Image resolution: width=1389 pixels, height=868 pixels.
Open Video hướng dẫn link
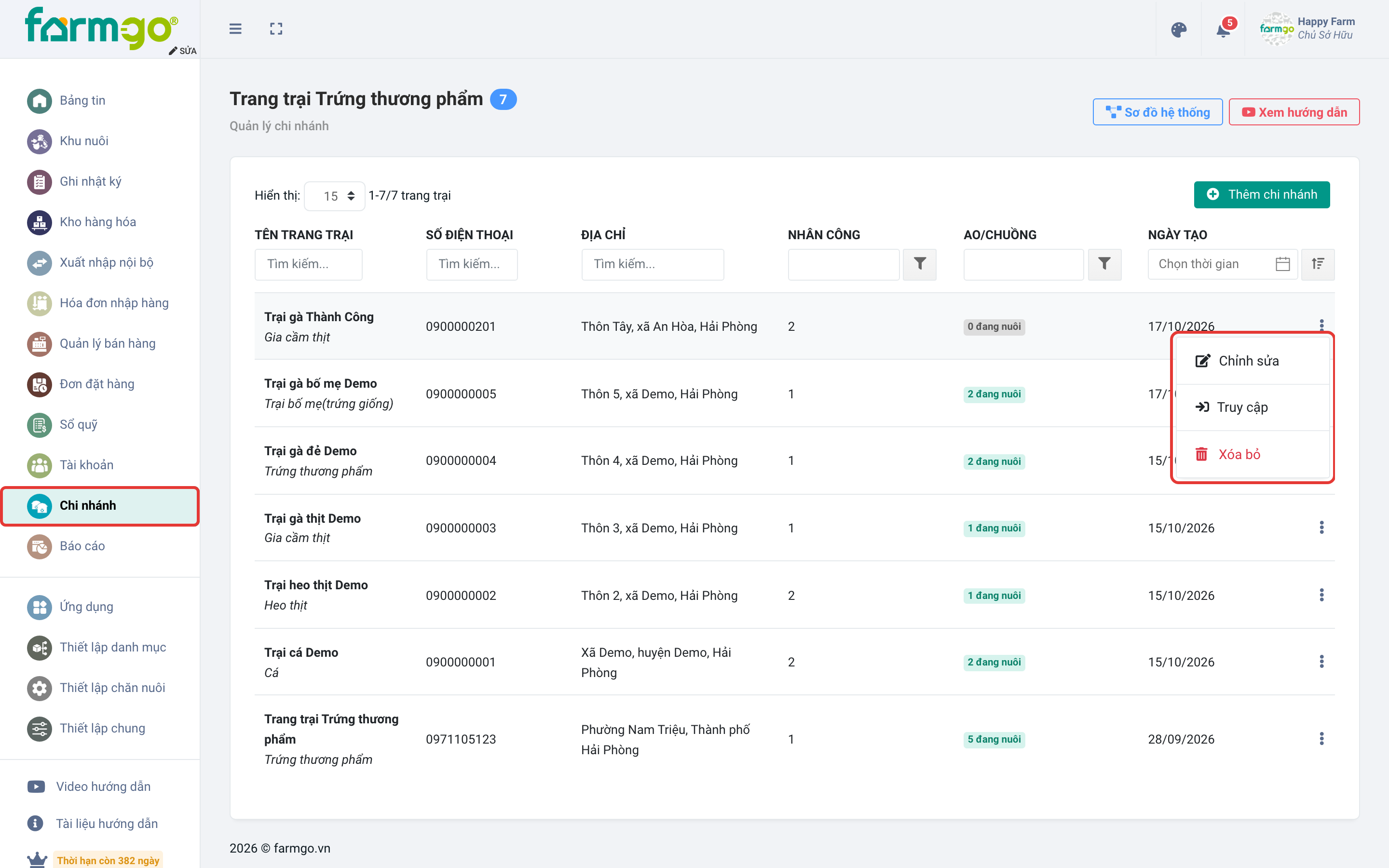pos(89,787)
